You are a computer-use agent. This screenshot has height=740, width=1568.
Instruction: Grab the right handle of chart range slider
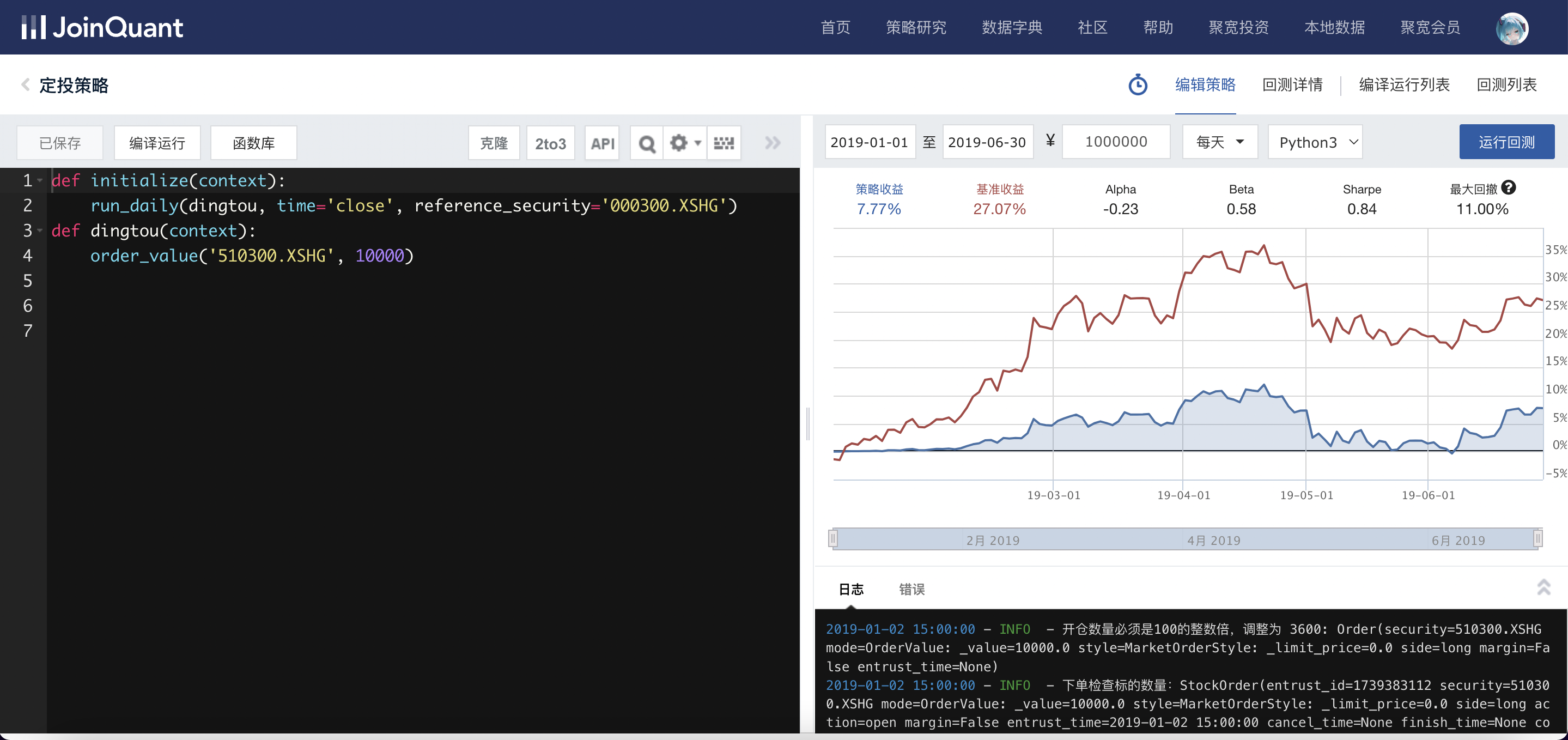point(1537,538)
